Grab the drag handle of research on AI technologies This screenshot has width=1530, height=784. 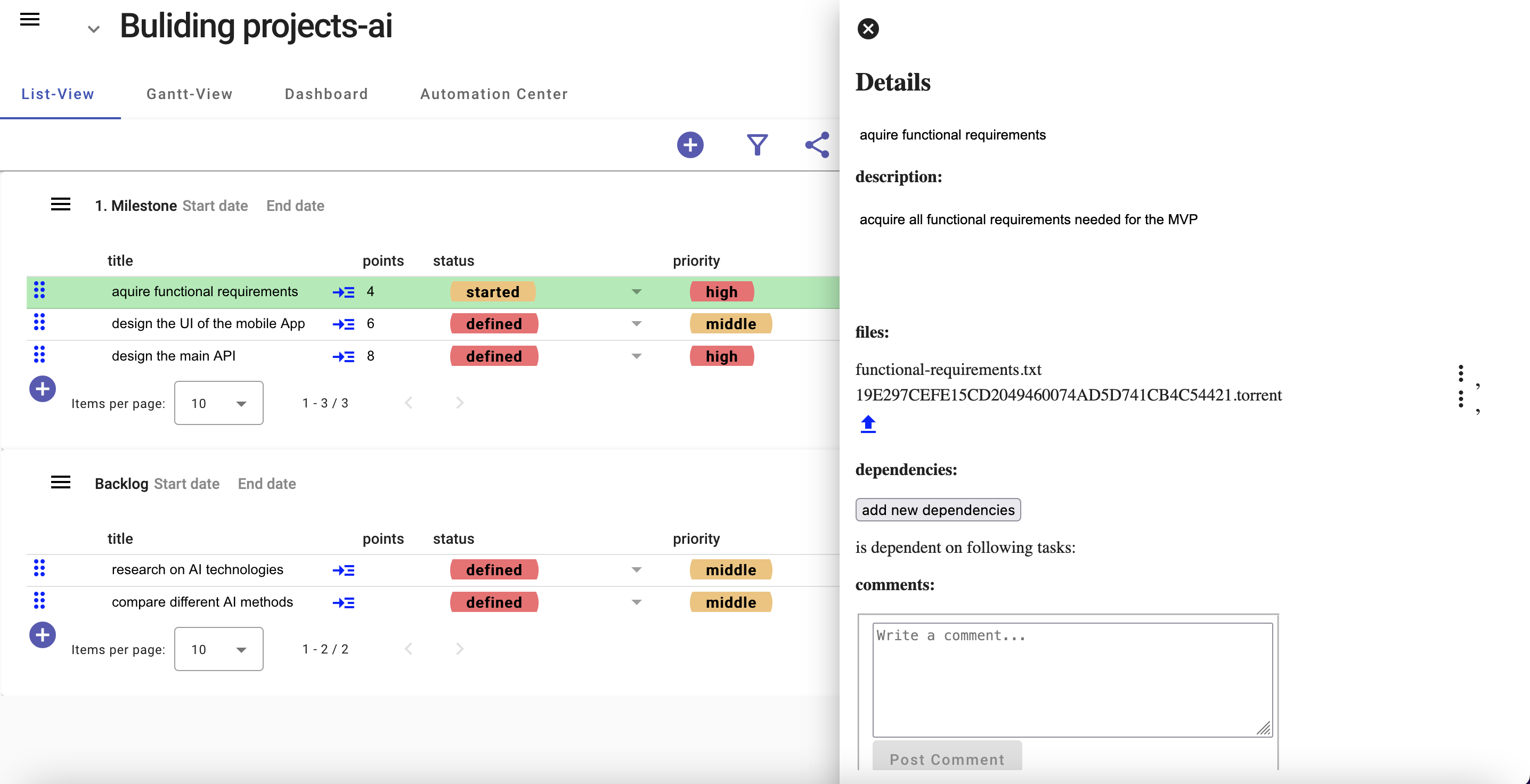coord(39,568)
